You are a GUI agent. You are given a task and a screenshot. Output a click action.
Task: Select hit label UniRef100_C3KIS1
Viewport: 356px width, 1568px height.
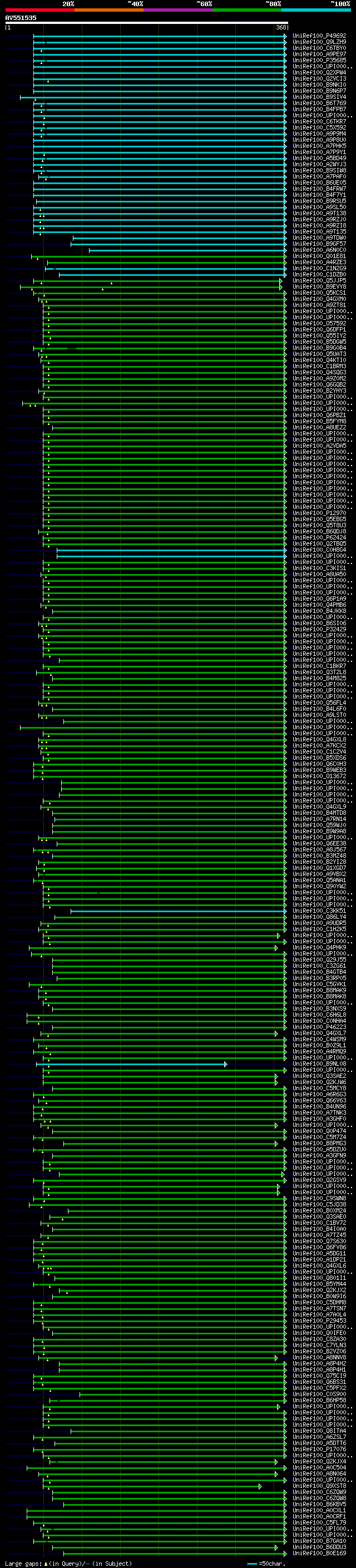coord(319,568)
